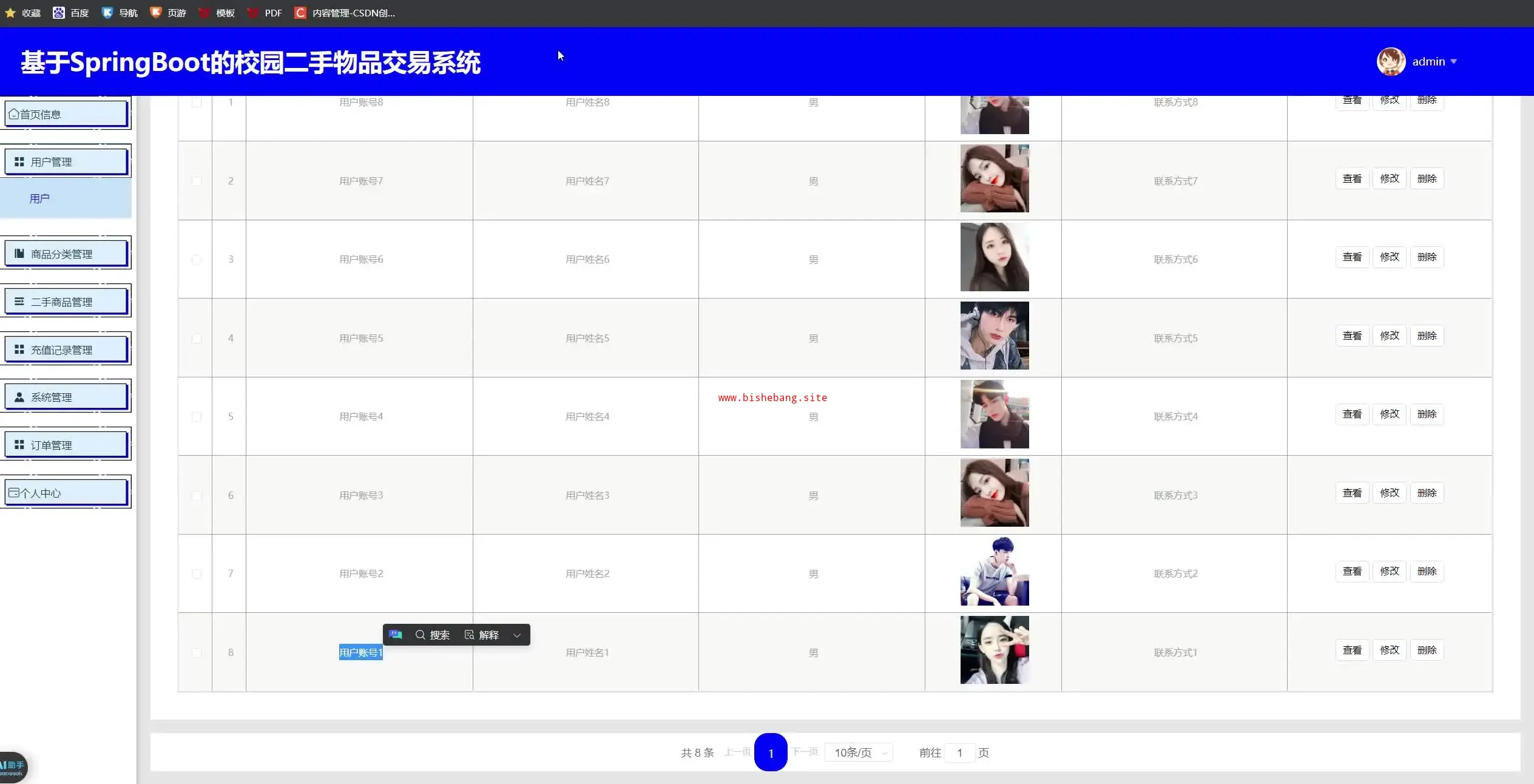Viewport: 1534px width, 784px height.
Task: Click the person icon beside 系统管理
Action: (x=19, y=397)
